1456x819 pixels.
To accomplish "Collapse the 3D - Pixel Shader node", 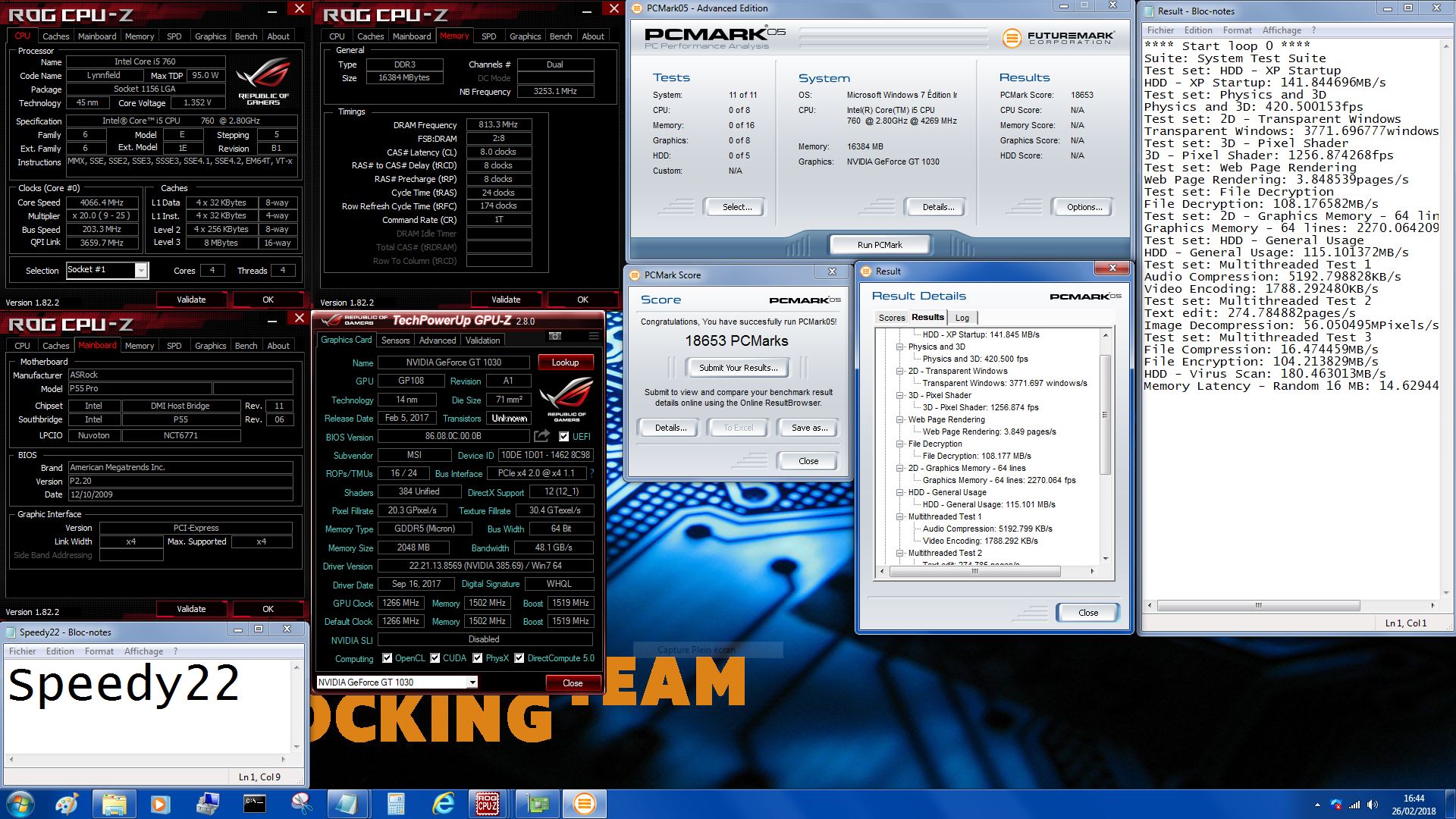I will (900, 395).
